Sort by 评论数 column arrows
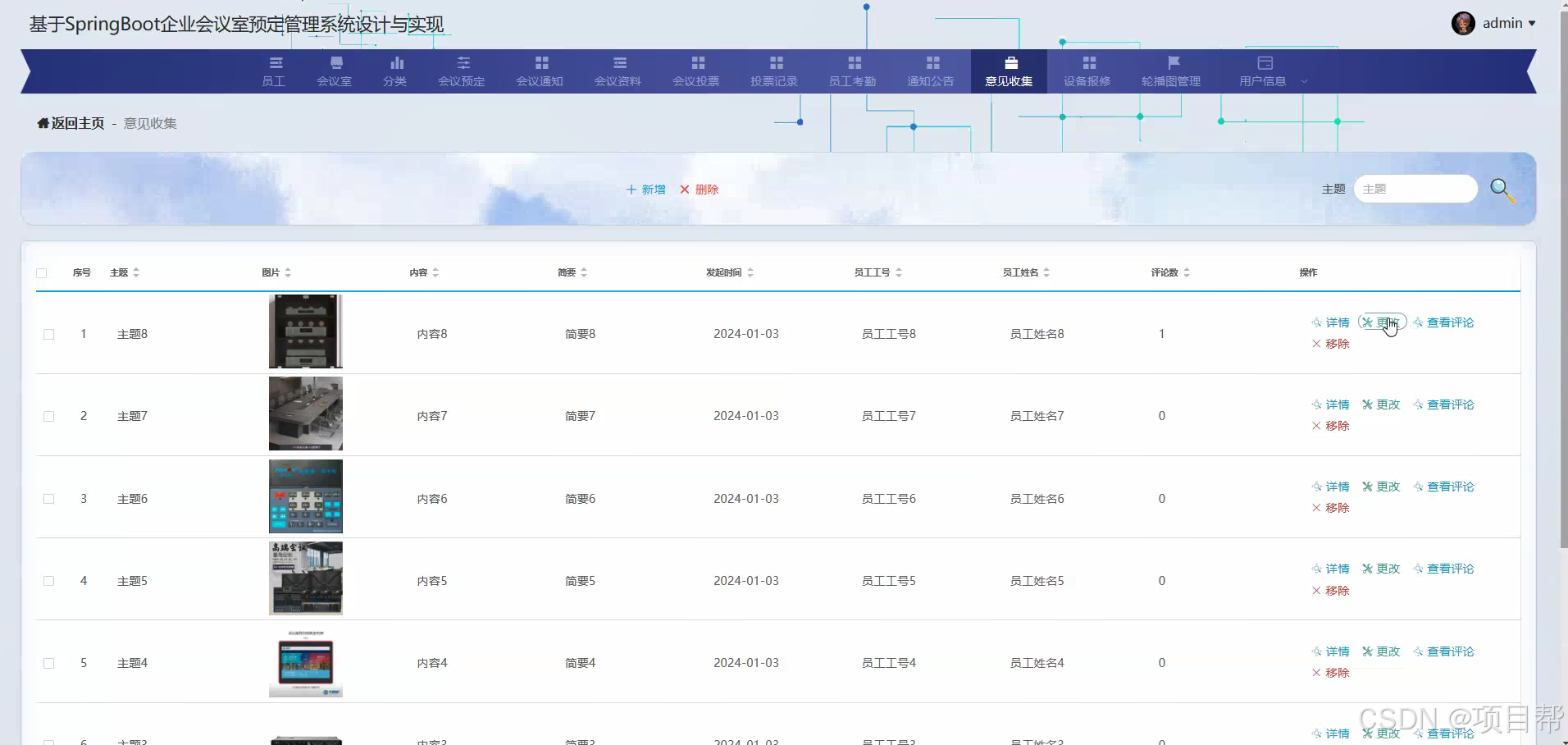 1187,272
